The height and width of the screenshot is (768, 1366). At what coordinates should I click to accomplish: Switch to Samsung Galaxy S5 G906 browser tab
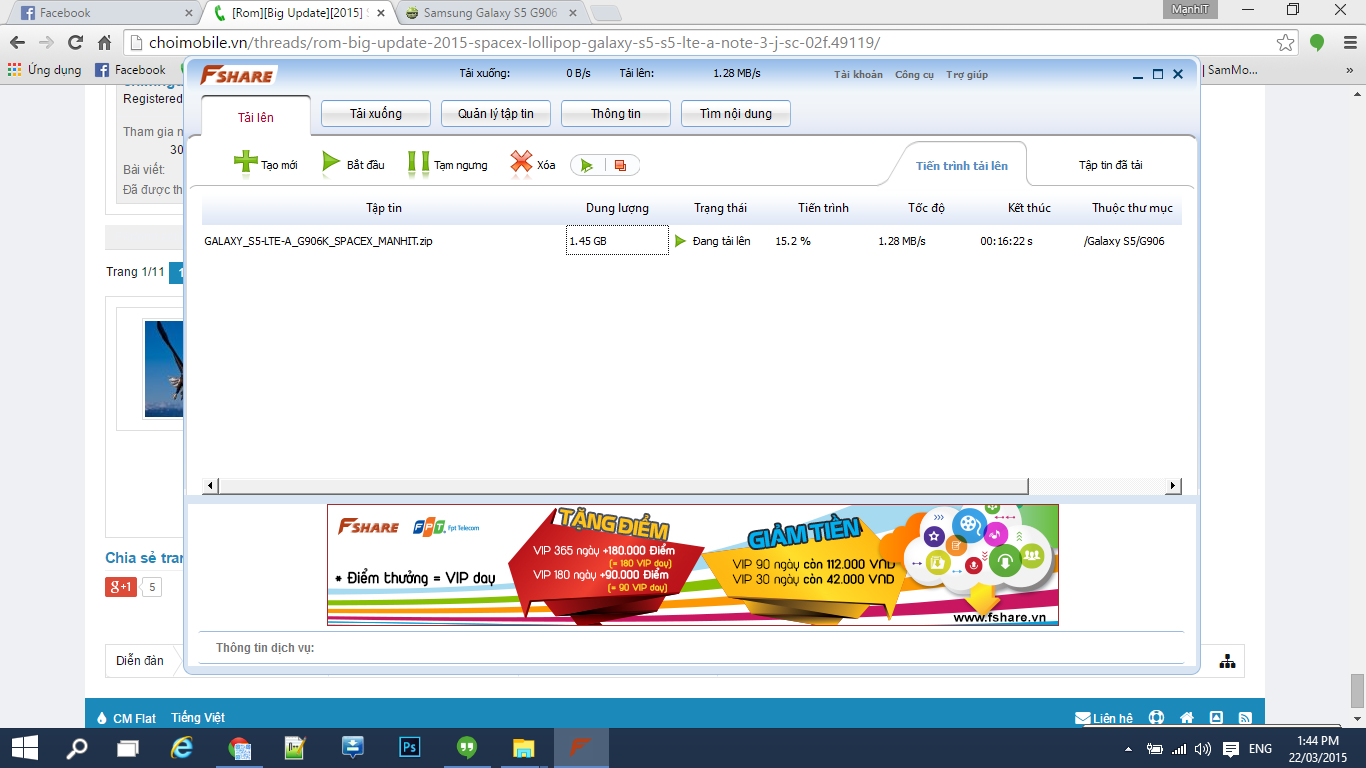click(490, 13)
